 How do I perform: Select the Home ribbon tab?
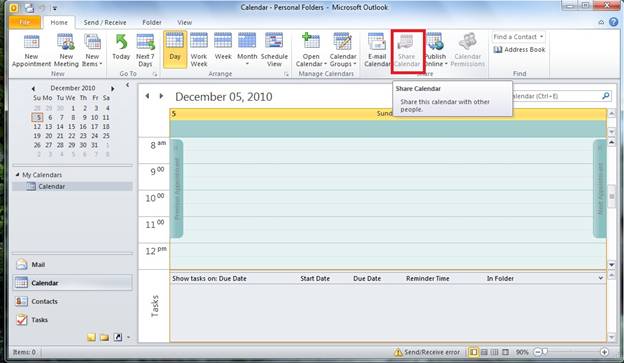point(59,23)
